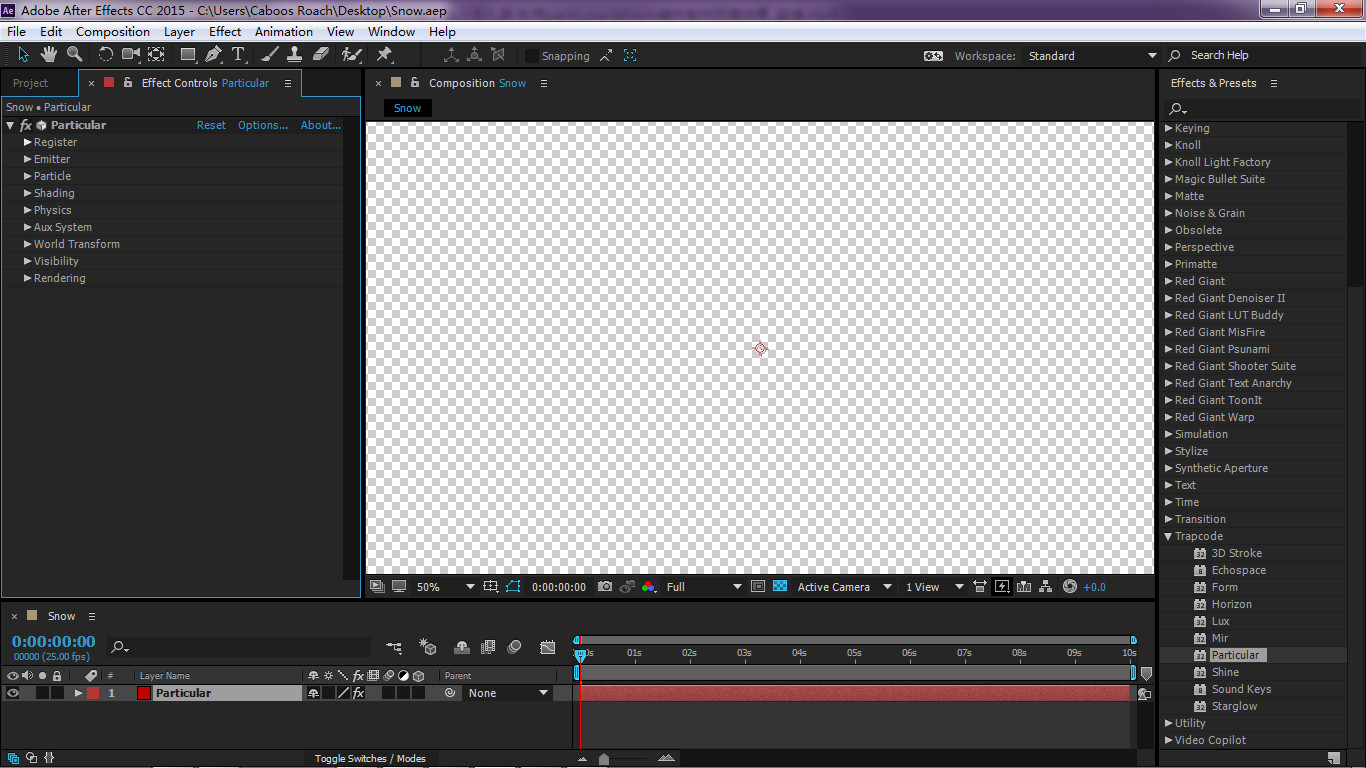The width and height of the screenshot is (1366, 768).
Task: Open the Composition menu
Action: point(112,31)
